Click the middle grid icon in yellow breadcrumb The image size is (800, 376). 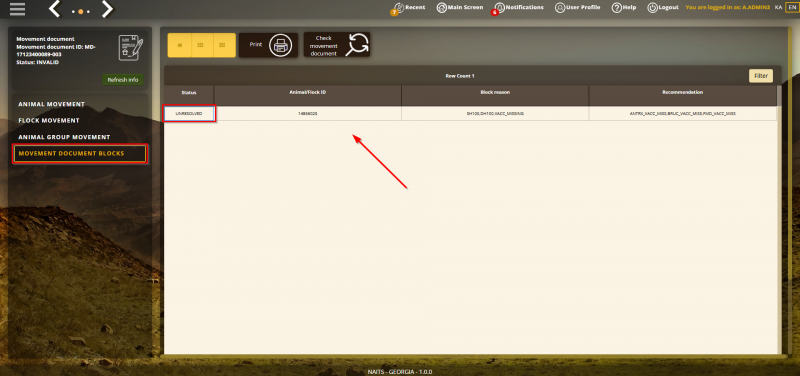pos(201,45)
